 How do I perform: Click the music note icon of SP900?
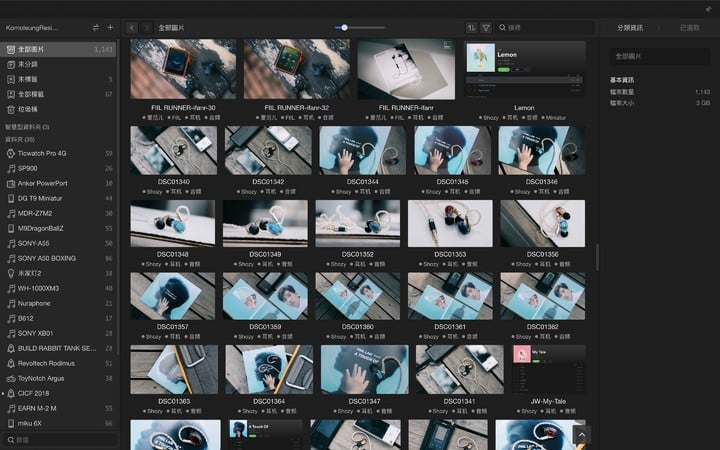[x=11, y=169]
